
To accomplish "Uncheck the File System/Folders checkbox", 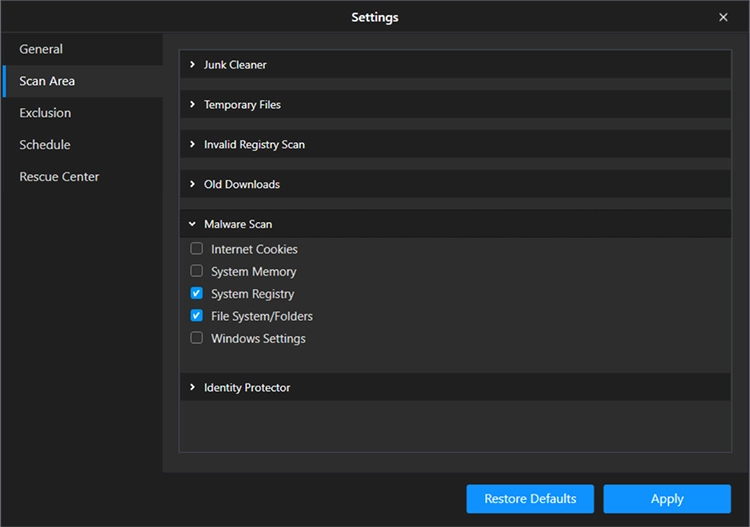I will point(197,316).
